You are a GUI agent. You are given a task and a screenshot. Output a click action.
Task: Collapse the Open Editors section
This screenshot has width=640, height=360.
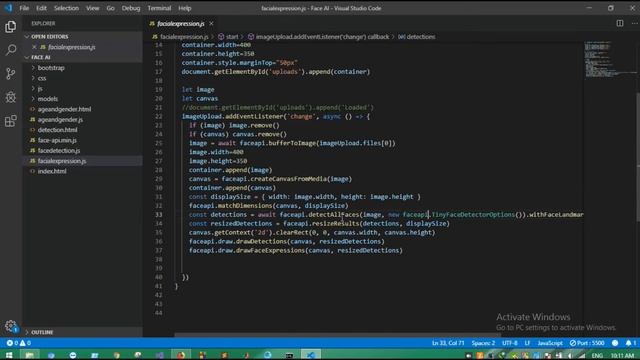[x=83, y=37]
